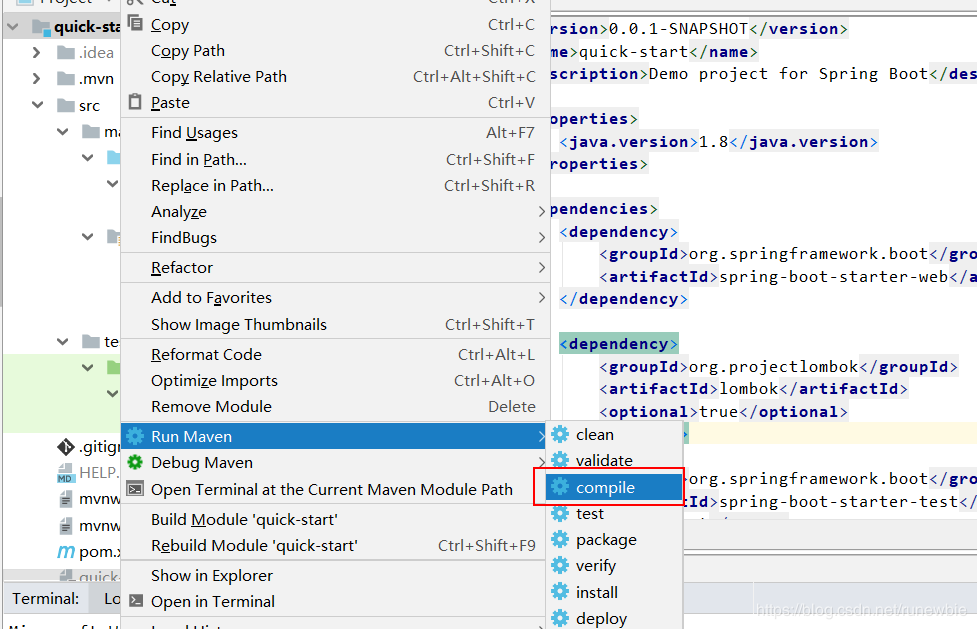Click the green Debug Maven gear icon
The image size is (977, 629).
(x=135, y=463)
